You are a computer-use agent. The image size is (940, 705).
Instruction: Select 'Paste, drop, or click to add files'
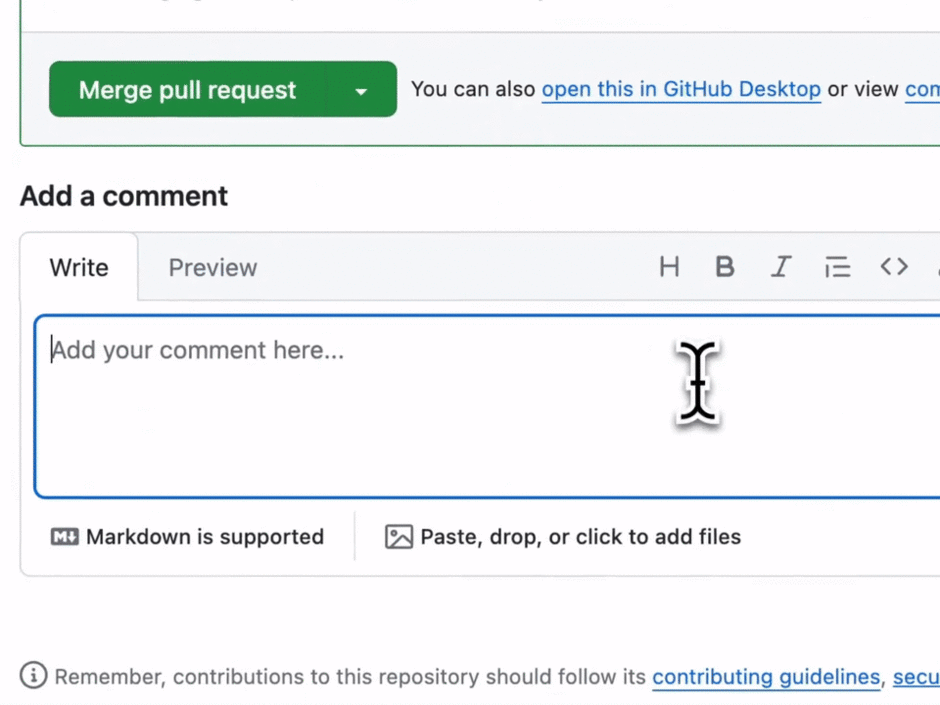tap(580, 537)
